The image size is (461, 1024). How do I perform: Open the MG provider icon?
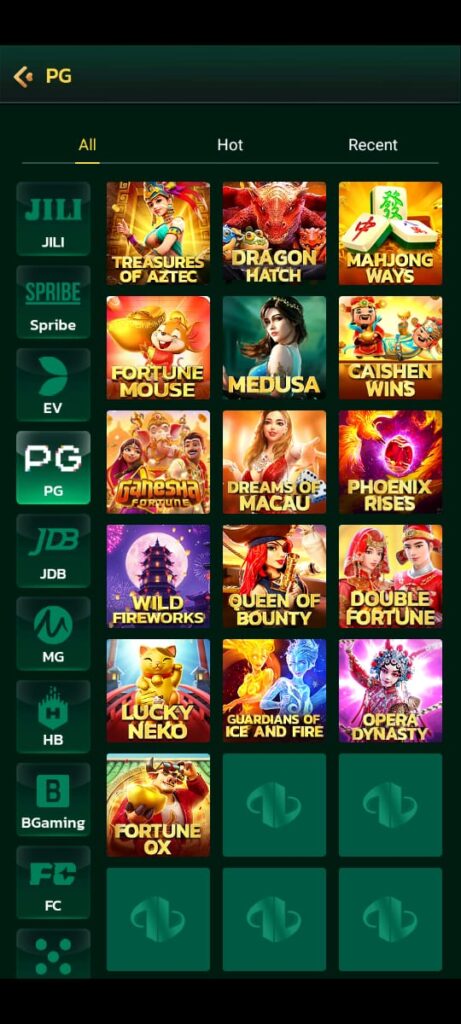(x=53, y=633)
